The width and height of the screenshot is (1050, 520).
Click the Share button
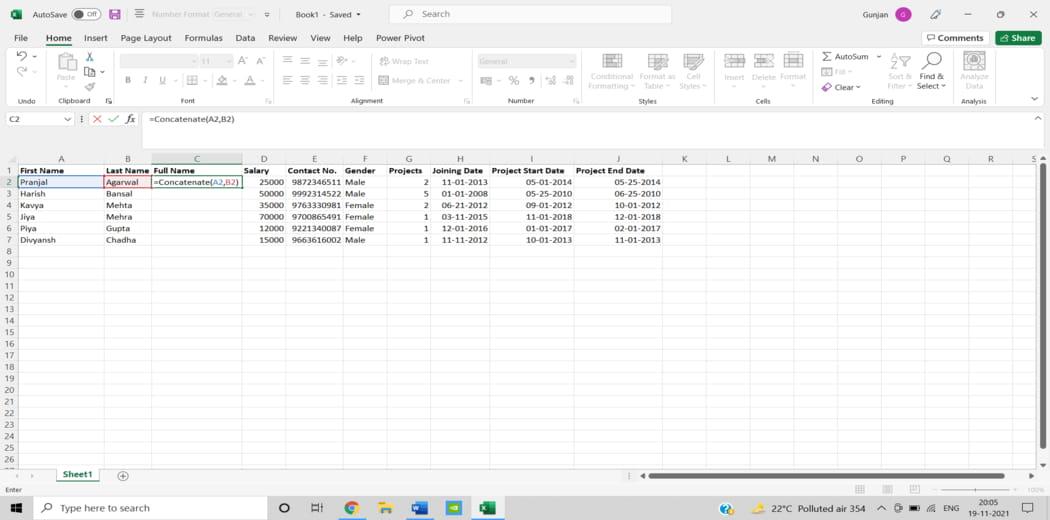(1018, 38)
